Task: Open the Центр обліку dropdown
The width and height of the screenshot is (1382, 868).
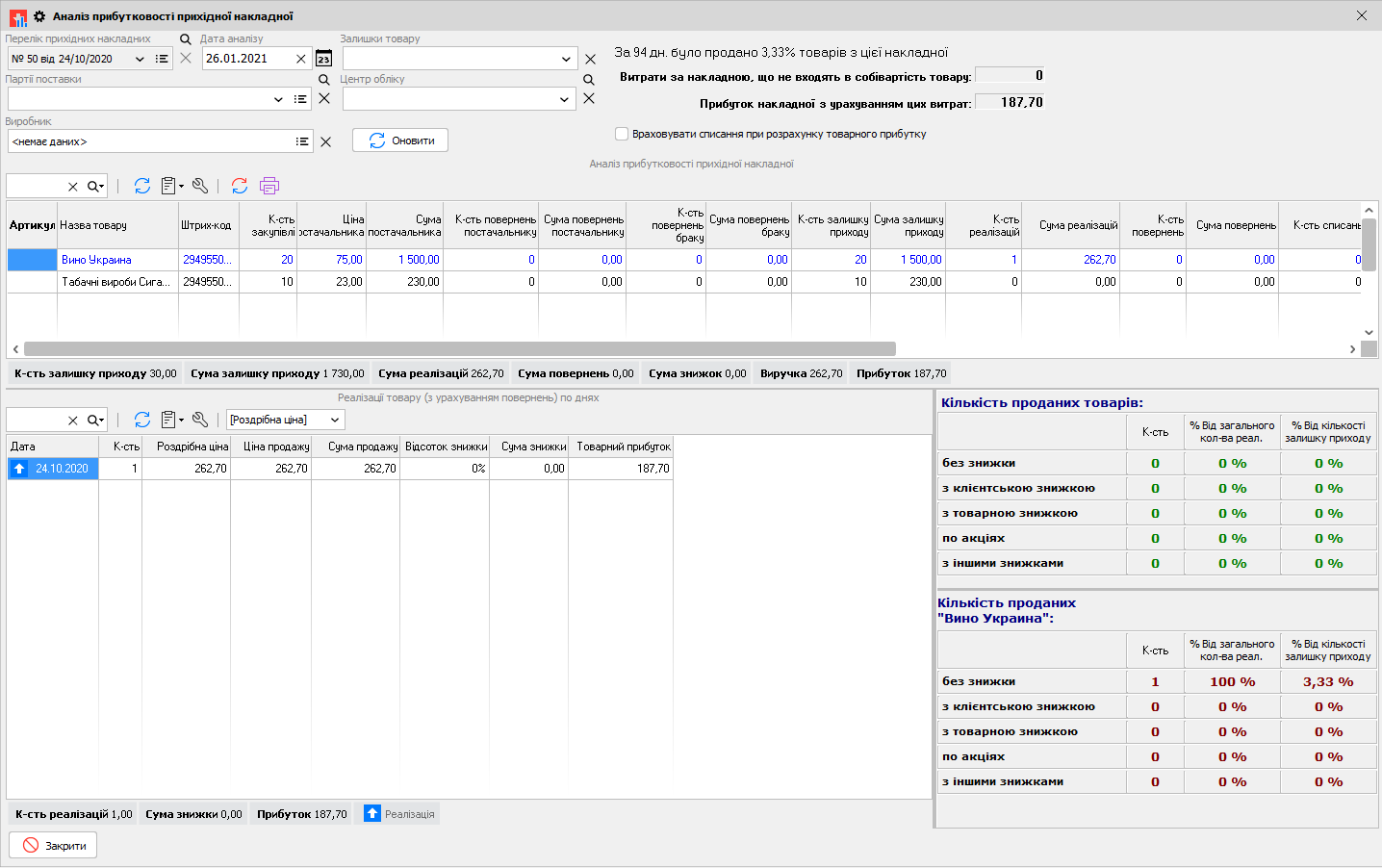Action: click(x=564, y=99)
